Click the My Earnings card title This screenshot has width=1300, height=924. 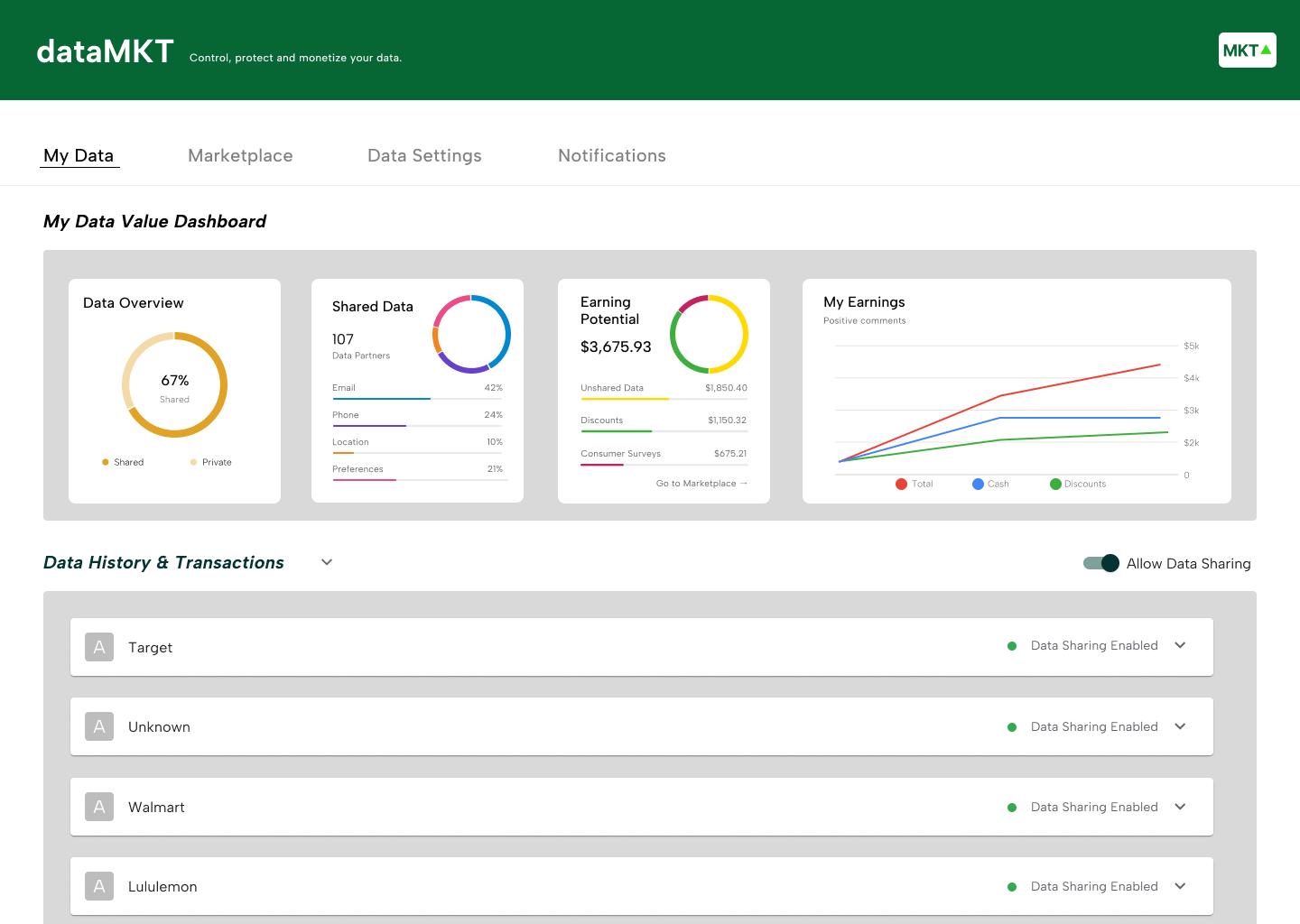coord(864,301)
